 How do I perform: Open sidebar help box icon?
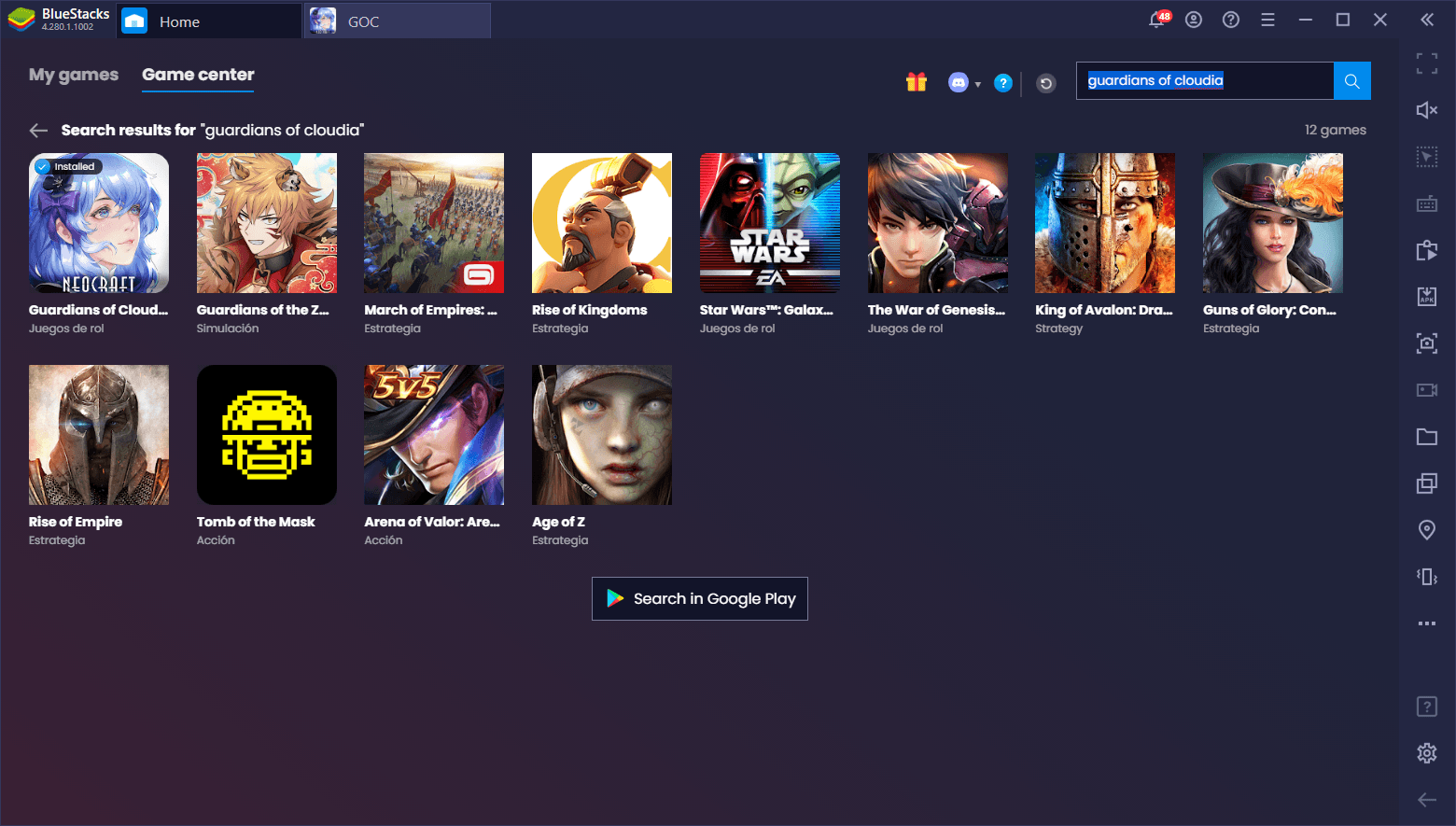pyautogui.click(x=1427, y=707)
